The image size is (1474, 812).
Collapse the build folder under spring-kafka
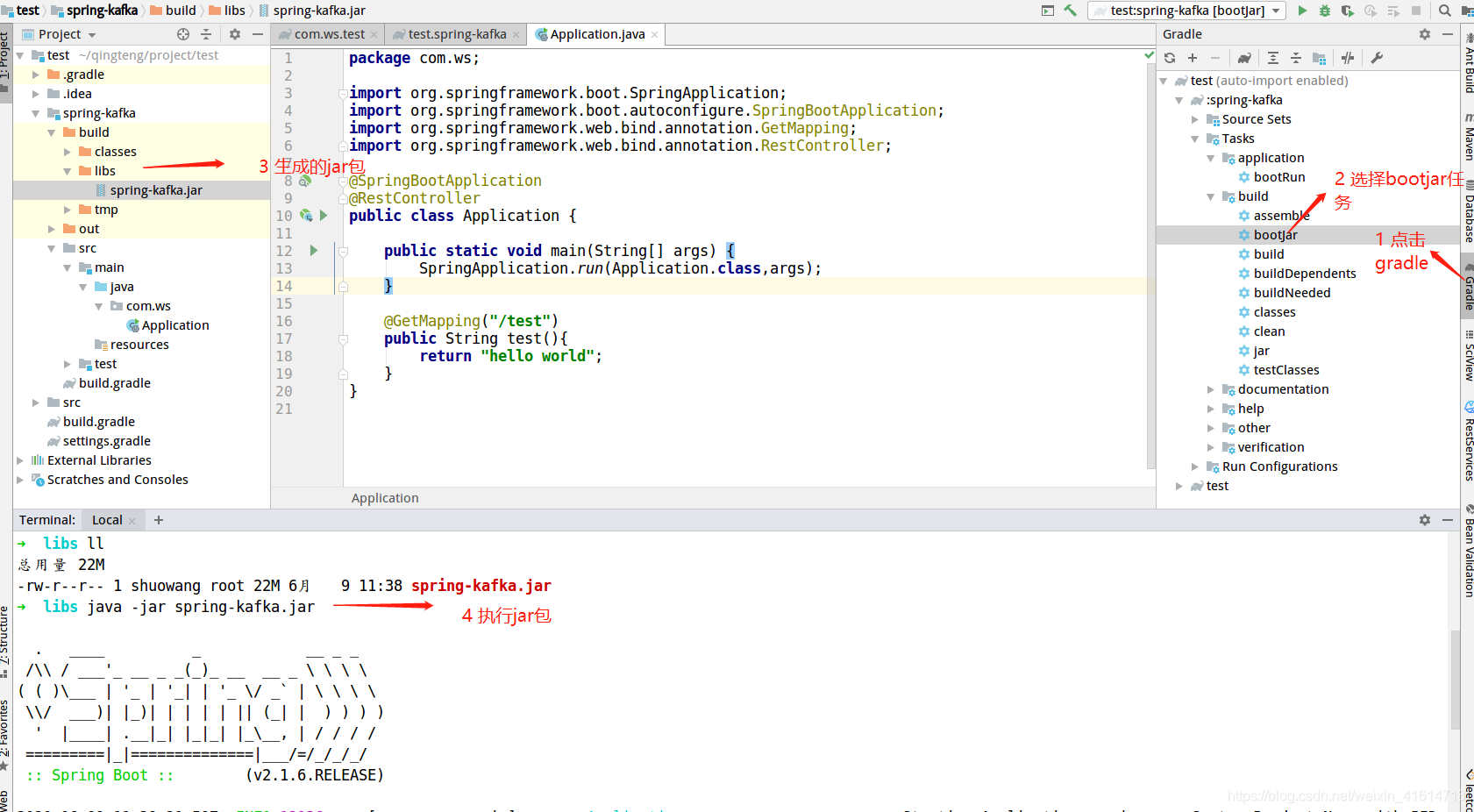coord(52,132)
